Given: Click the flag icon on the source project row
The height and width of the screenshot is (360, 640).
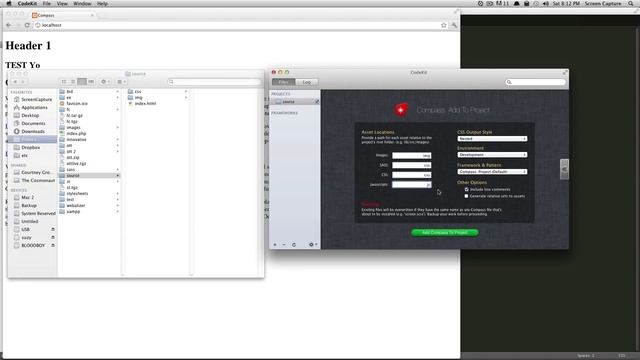Looking at the screenshot, I should point(316,102).
